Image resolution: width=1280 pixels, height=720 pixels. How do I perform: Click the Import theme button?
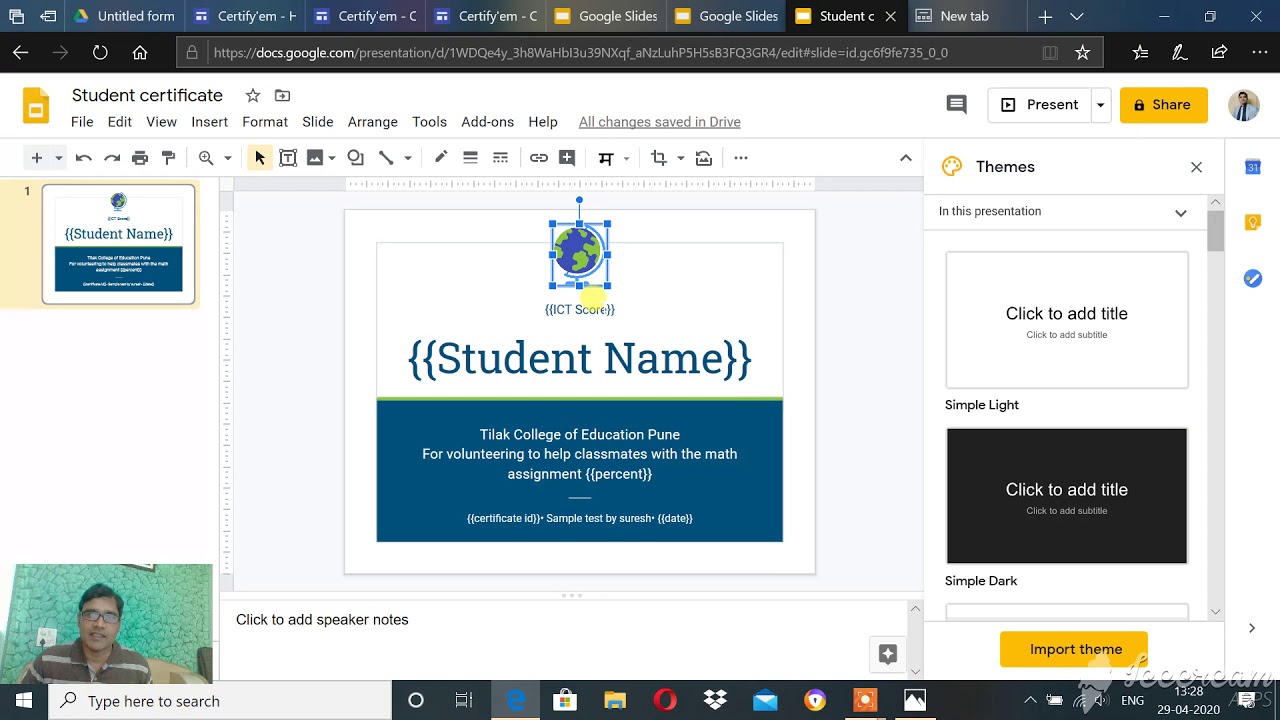[1075, 649]
